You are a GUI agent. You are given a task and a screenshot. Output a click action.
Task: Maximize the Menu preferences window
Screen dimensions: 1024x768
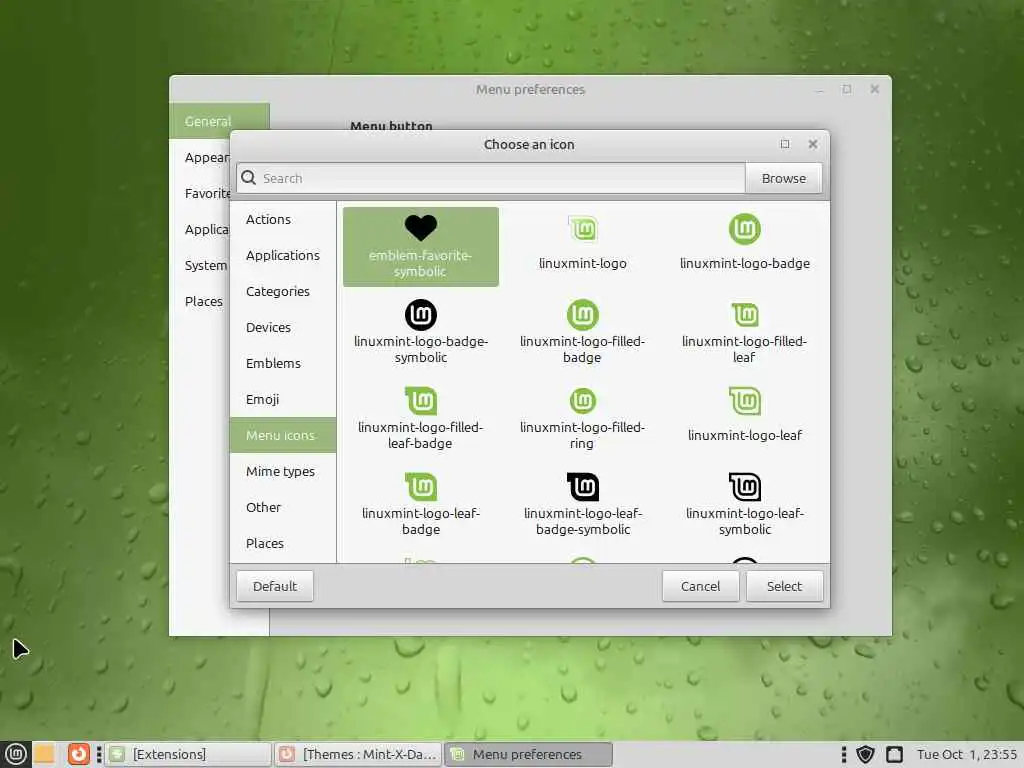point(846,89)
